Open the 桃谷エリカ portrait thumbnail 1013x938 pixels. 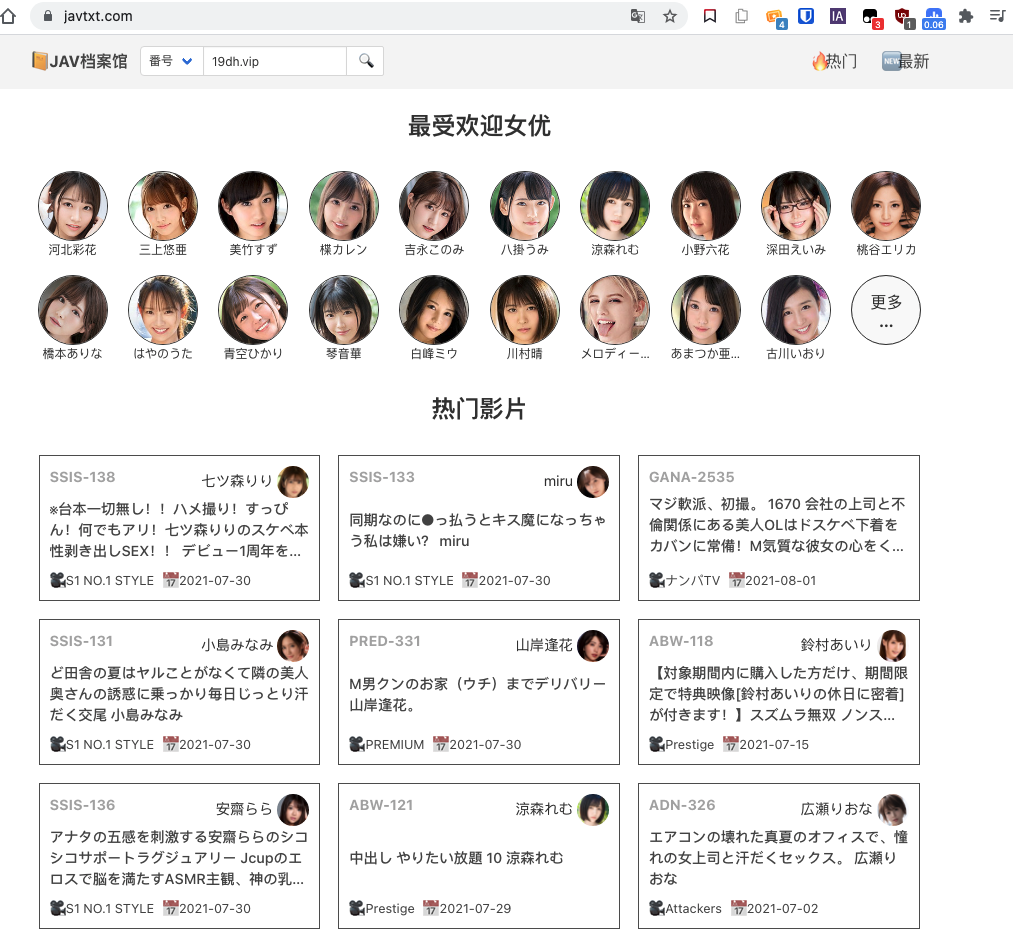tap(886, 205)
